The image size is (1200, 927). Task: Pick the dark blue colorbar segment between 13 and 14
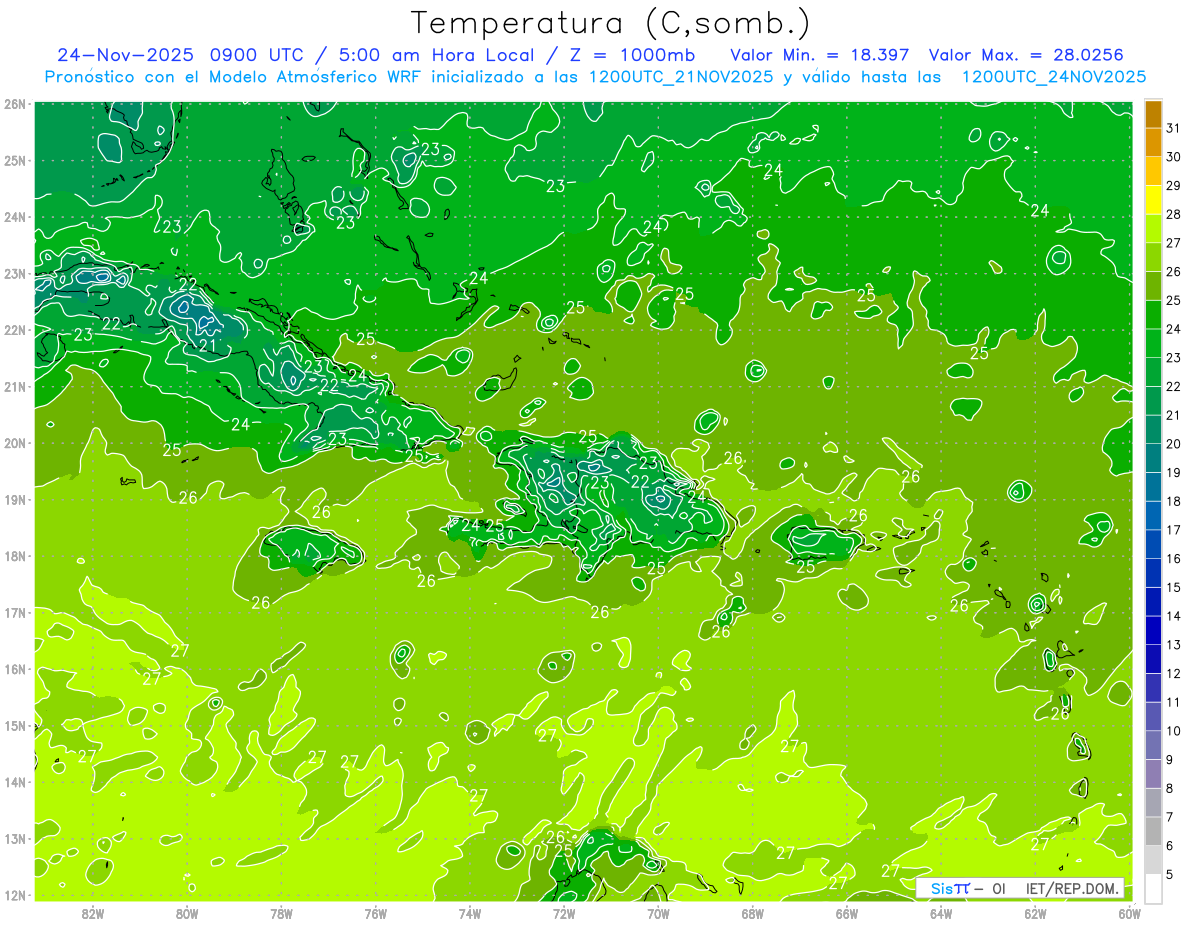coord(1153,630)
